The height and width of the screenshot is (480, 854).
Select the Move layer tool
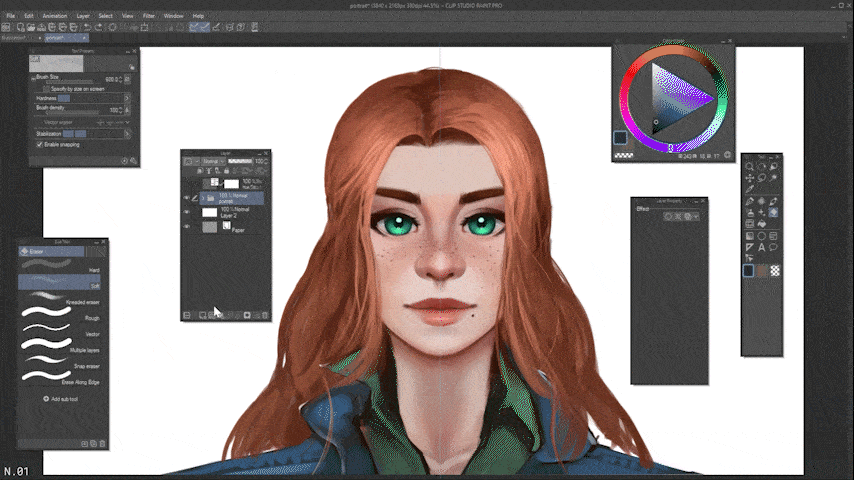coord(749,178)
